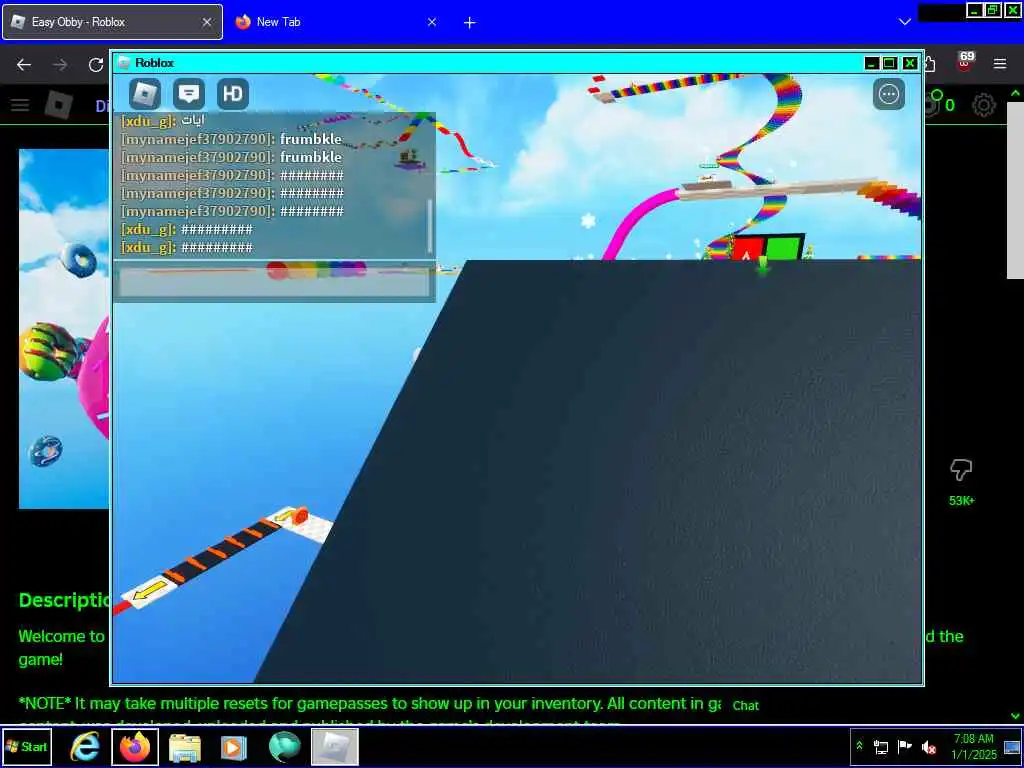This screenshot has height=768, width=1024.
Task: Click the Roblox website logo
Action: (59, 105)
